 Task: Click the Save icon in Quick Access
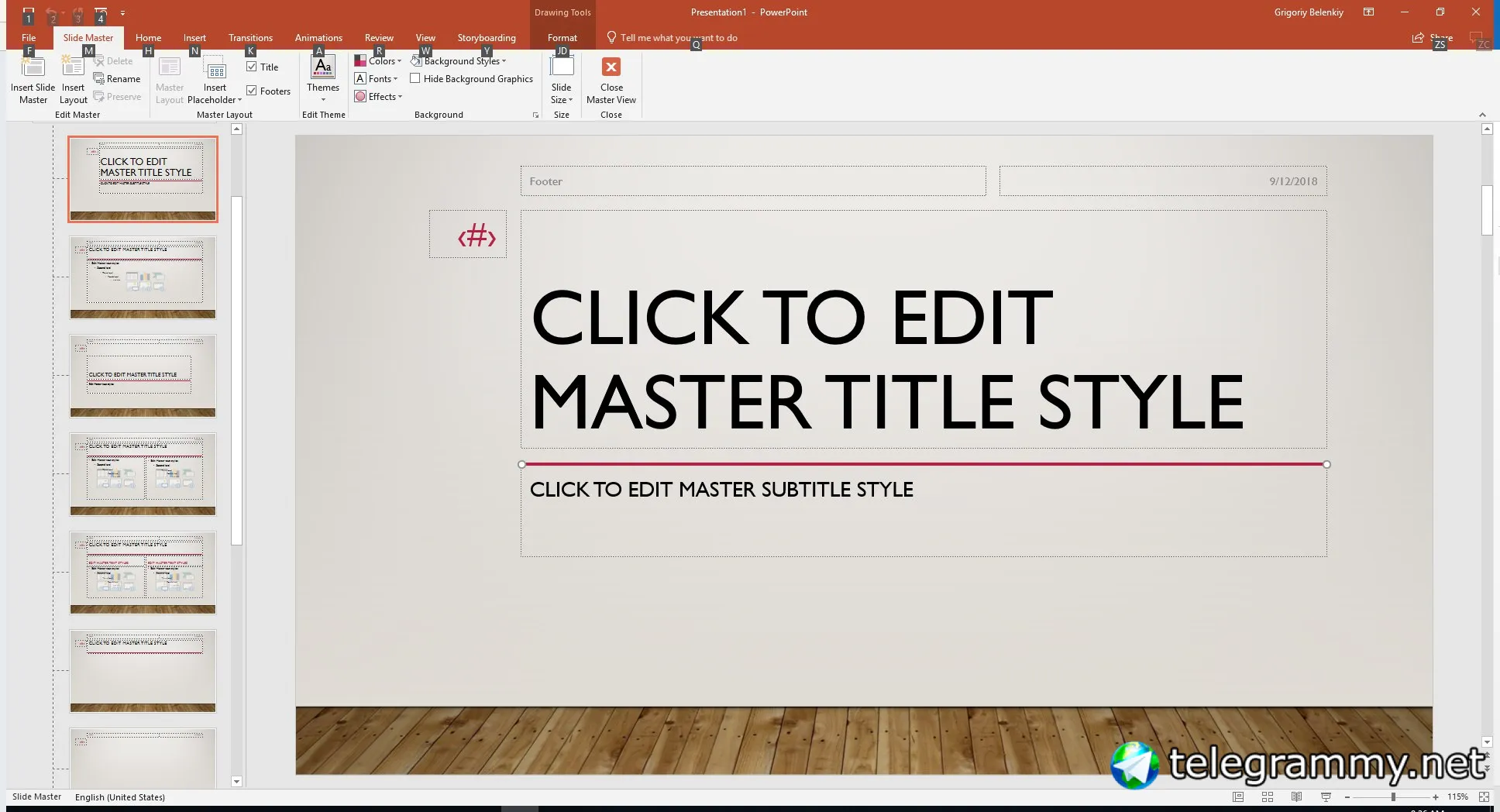pyautogui.click(x=28, y=13)
